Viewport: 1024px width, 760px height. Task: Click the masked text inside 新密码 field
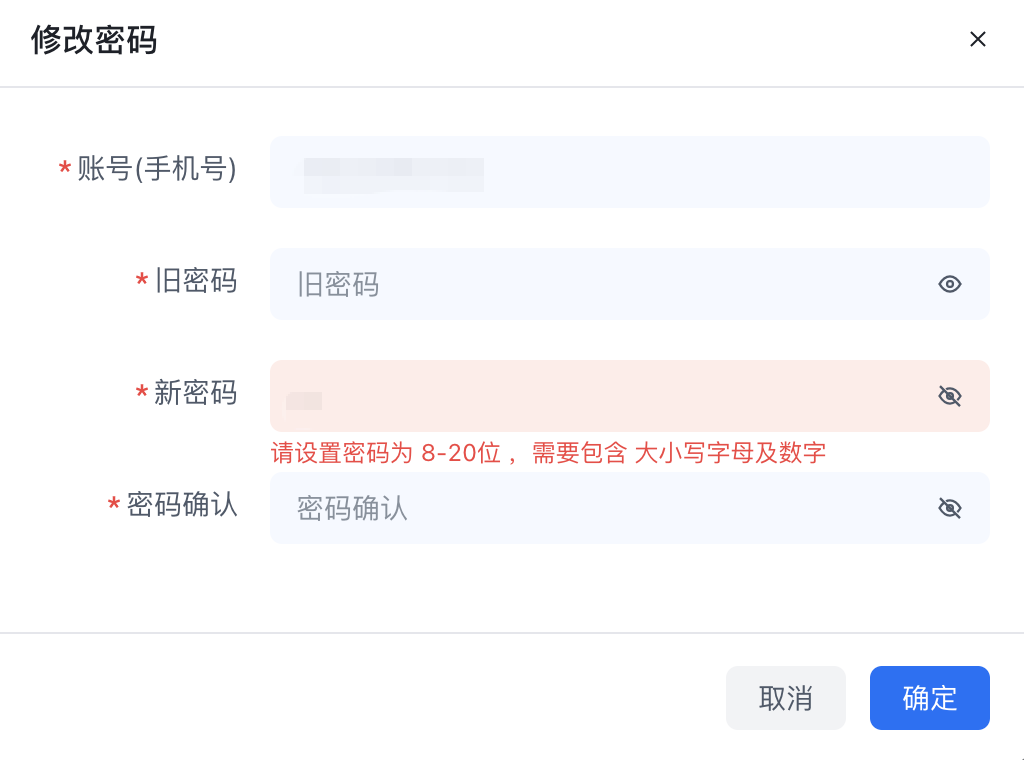click(x=304, y=401)
